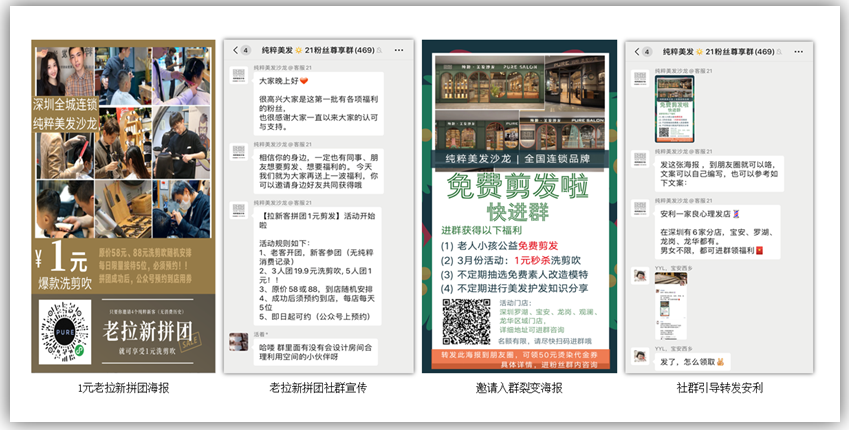
Task: Tap the mute bell icon in 老拉新拼团社群宣传 chat title
Action: coord(379,50)
